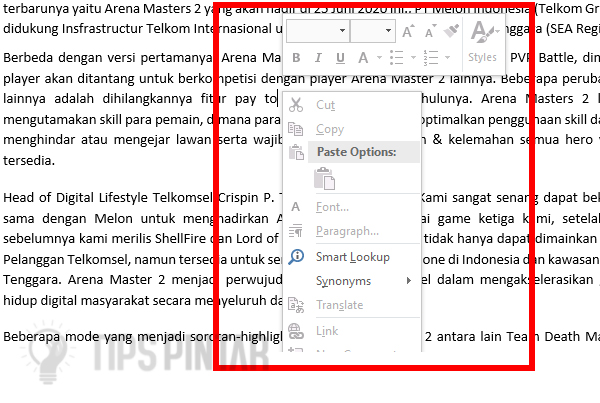
Task: Choose Translate from the context menu
Action: [340, 305]
